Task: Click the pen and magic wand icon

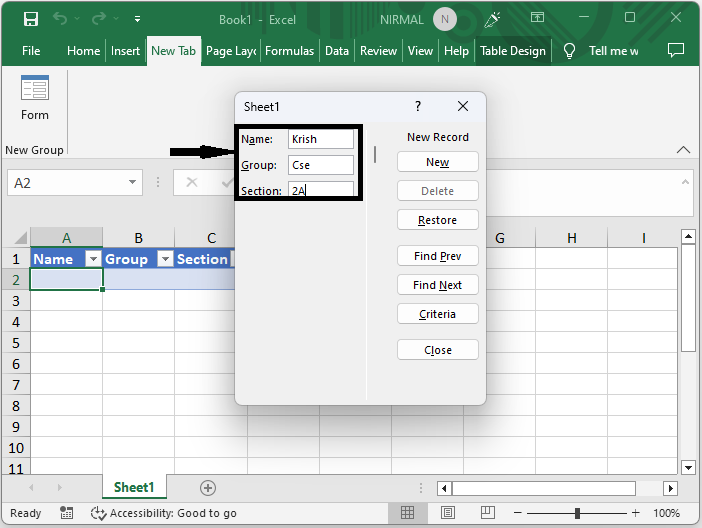Action: (x=492, y=19)
